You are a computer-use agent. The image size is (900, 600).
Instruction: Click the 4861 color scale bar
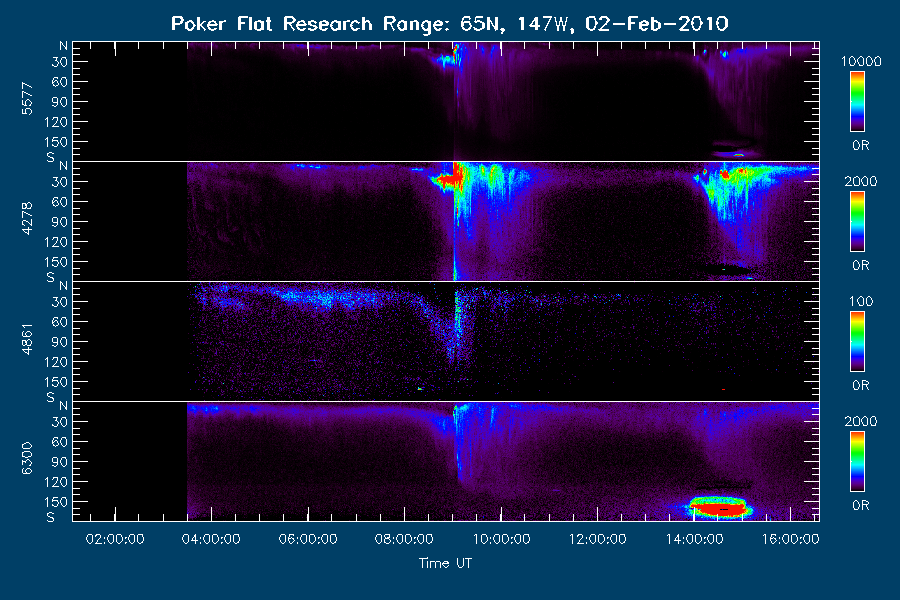(858, 342)
